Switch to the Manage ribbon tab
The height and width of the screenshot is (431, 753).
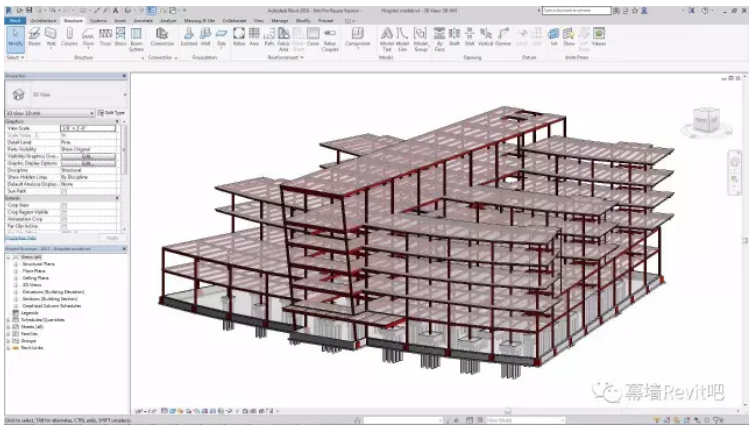279,21
